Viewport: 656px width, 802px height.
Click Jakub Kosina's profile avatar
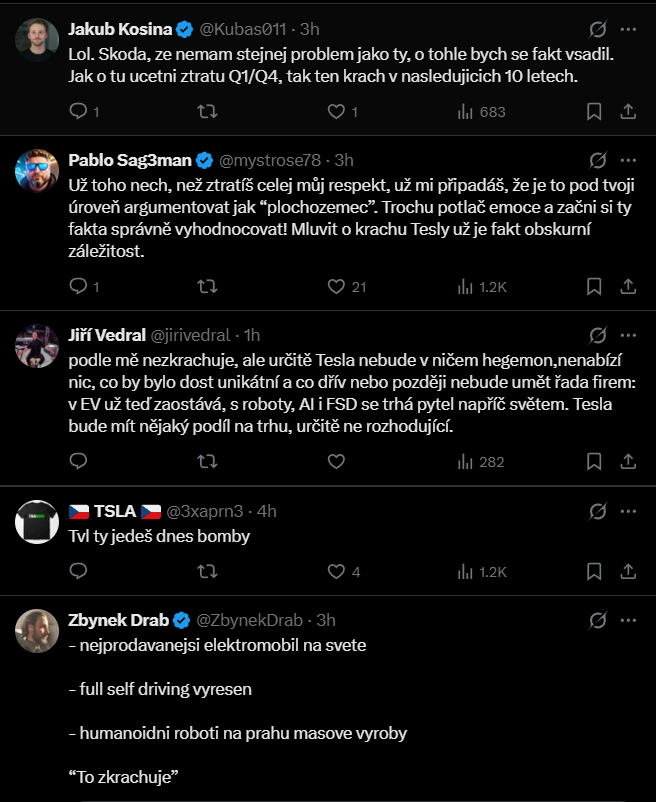tap(37, 39)
